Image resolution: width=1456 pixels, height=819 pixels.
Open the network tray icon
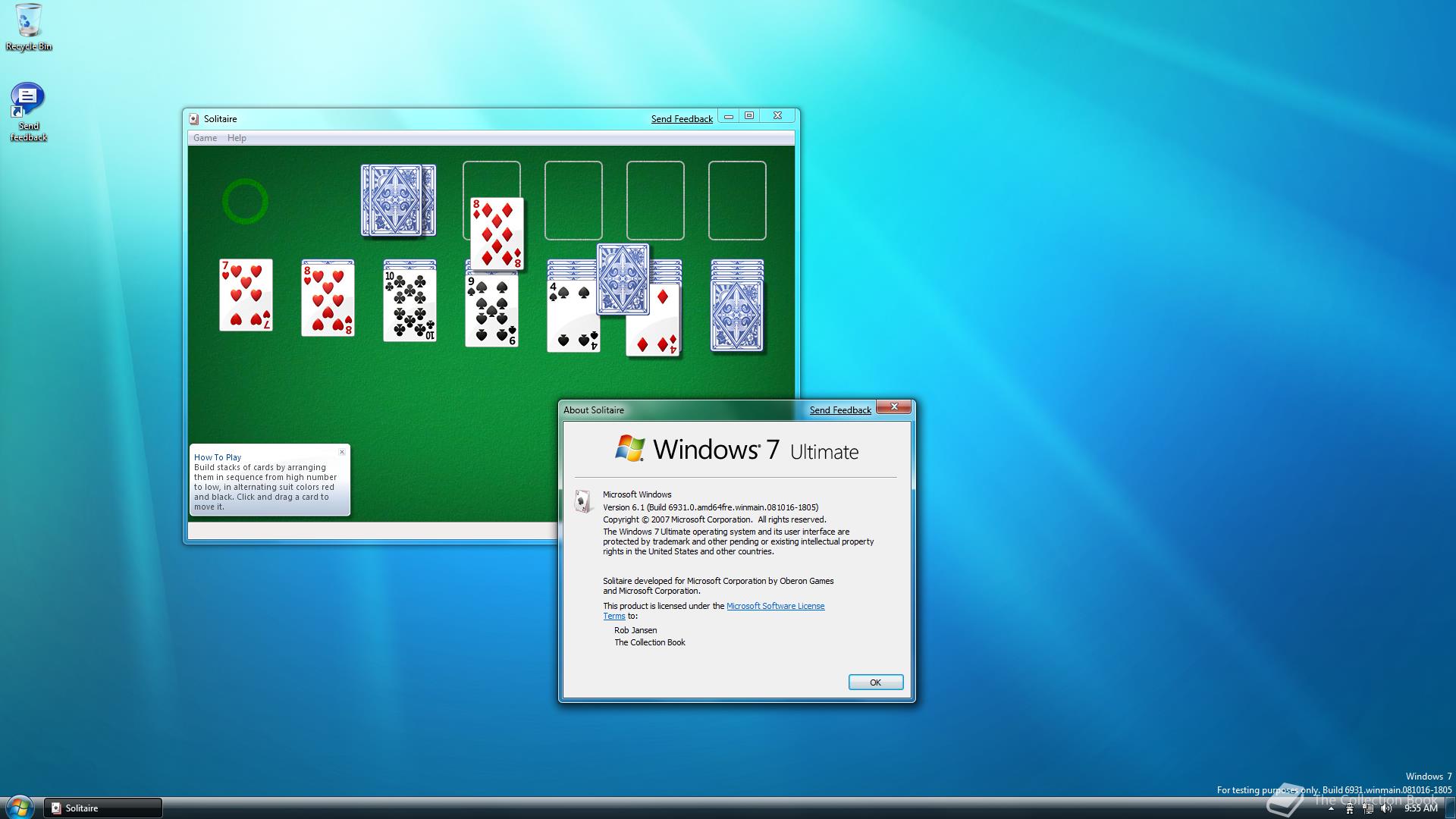1368,809
